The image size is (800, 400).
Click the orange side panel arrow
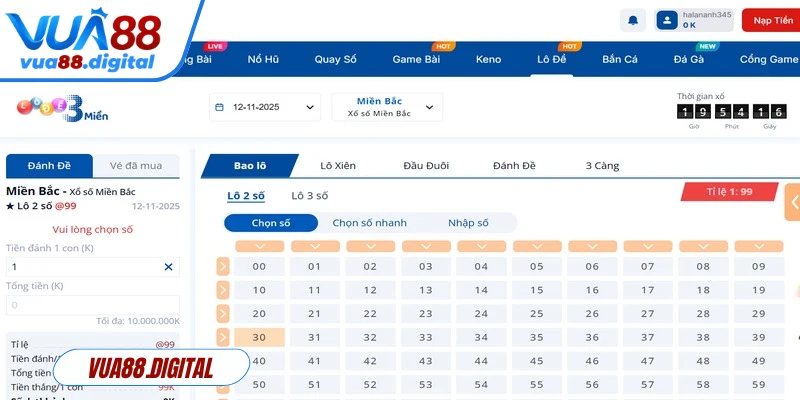pos(794,202)
